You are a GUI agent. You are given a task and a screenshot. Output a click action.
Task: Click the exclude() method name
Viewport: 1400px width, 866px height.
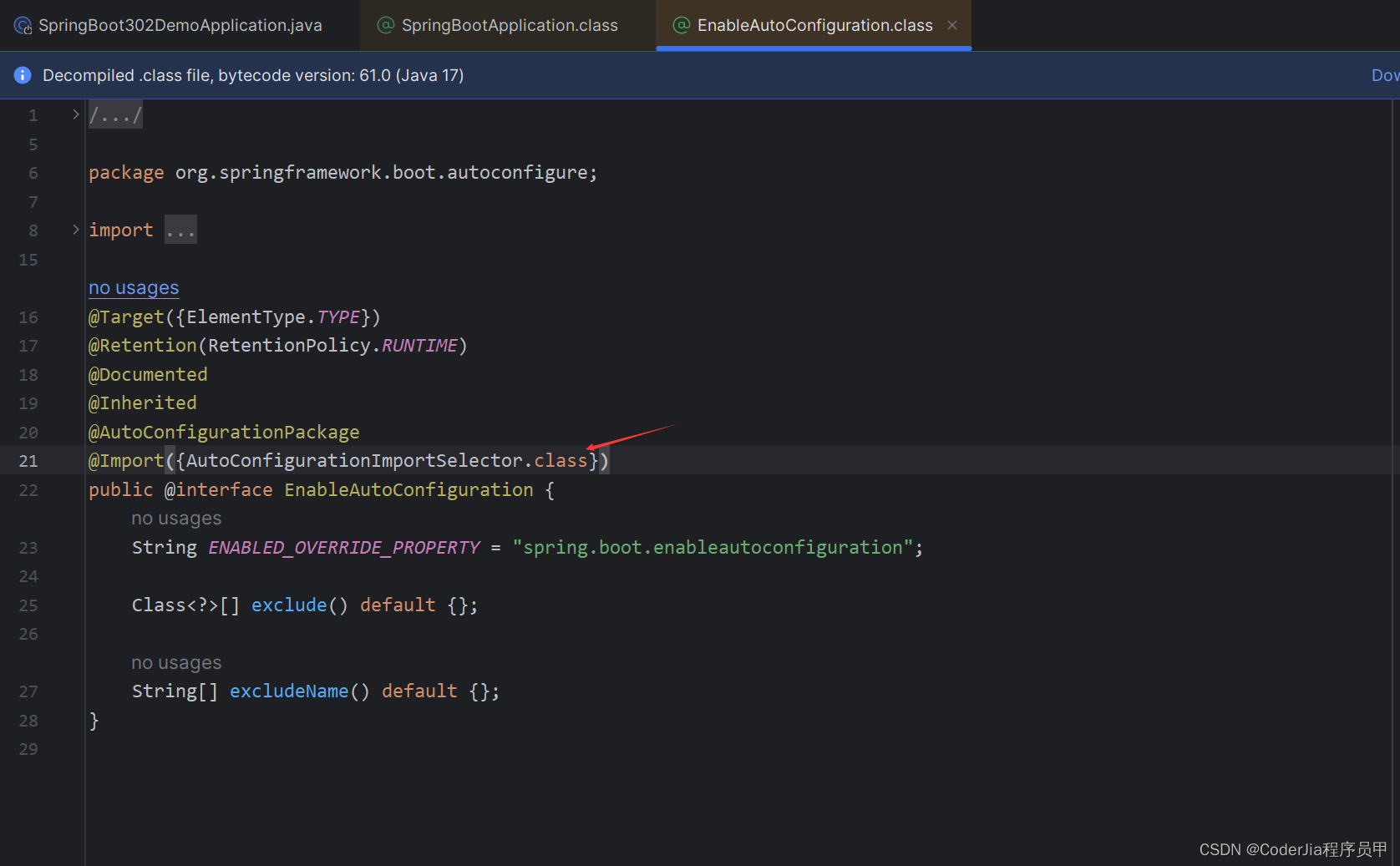click(x=289, y=605)
